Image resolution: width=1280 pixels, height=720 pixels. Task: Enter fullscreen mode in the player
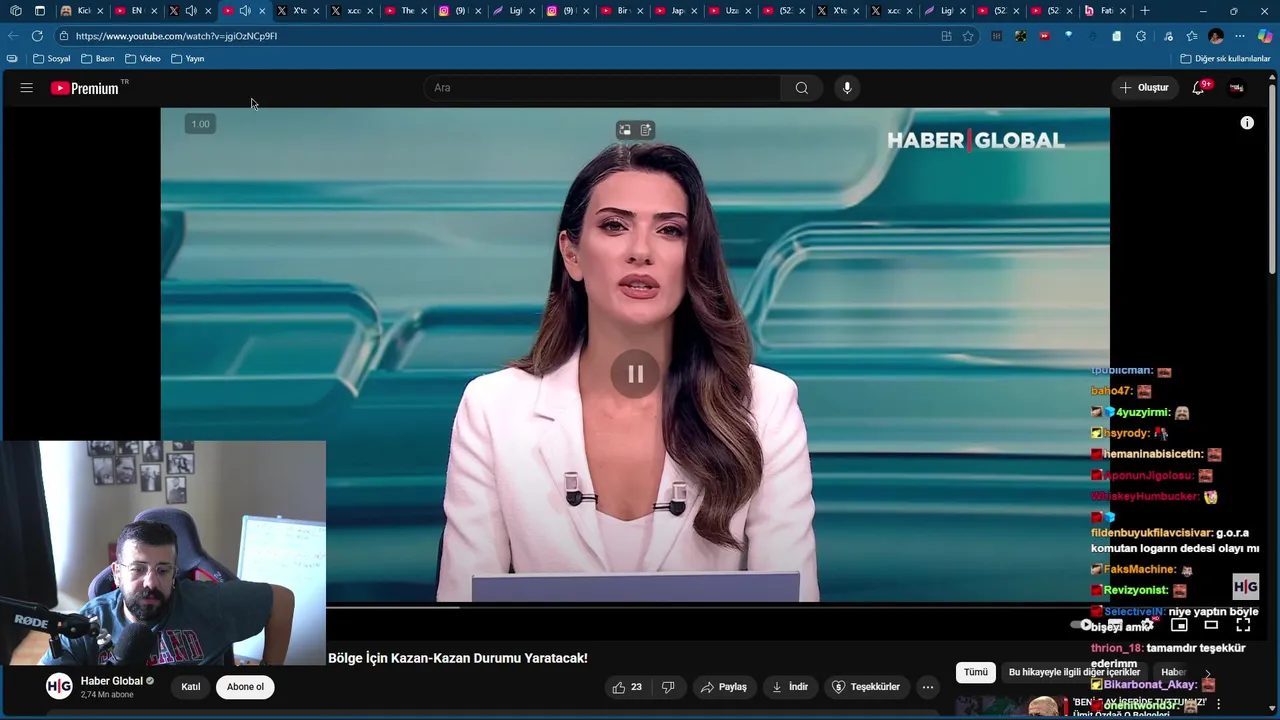(x=1243, y=625)
